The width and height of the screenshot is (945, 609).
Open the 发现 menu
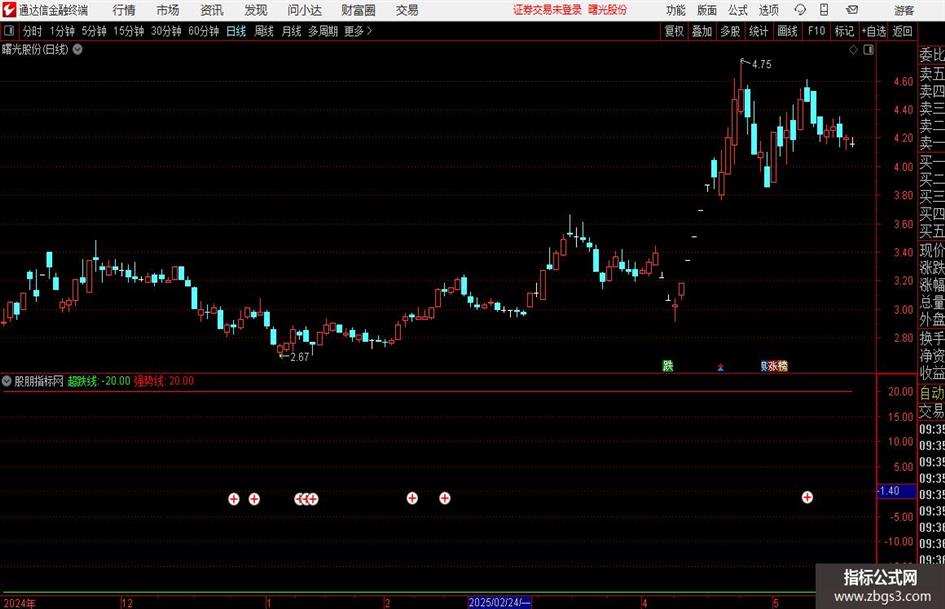click(256, 10)
